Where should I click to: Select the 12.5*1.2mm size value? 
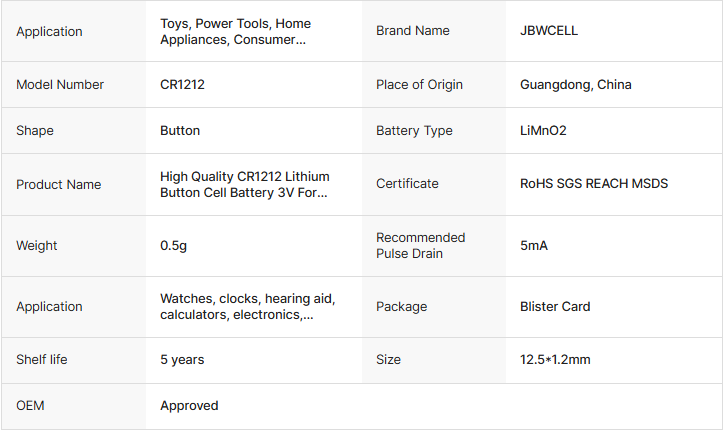click(x=555, y=359)
